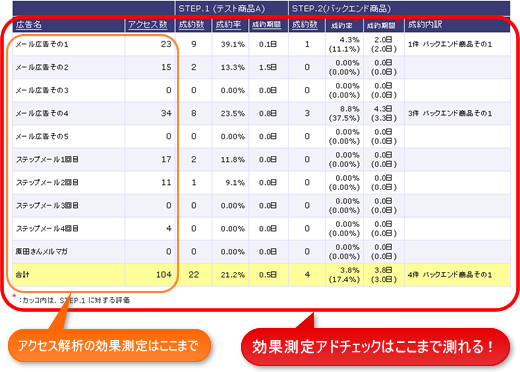Select the ステップメール1回目 row
Viewport: 520px width, 372px height.
coord(261,159)
